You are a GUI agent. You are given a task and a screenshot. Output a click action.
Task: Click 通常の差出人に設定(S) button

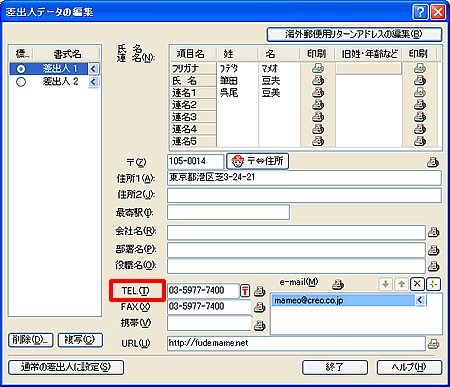[66, 367]
